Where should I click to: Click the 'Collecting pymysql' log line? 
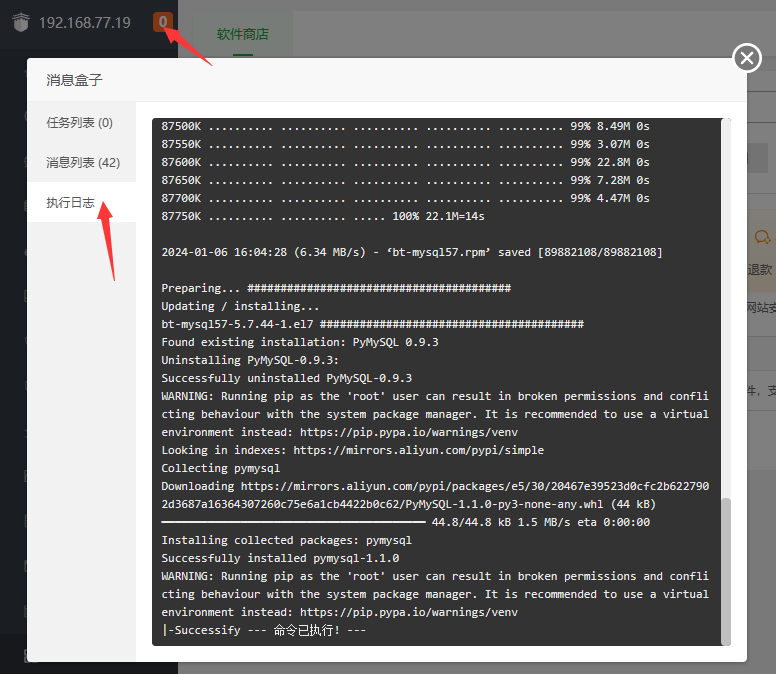[x=221, y=468]
